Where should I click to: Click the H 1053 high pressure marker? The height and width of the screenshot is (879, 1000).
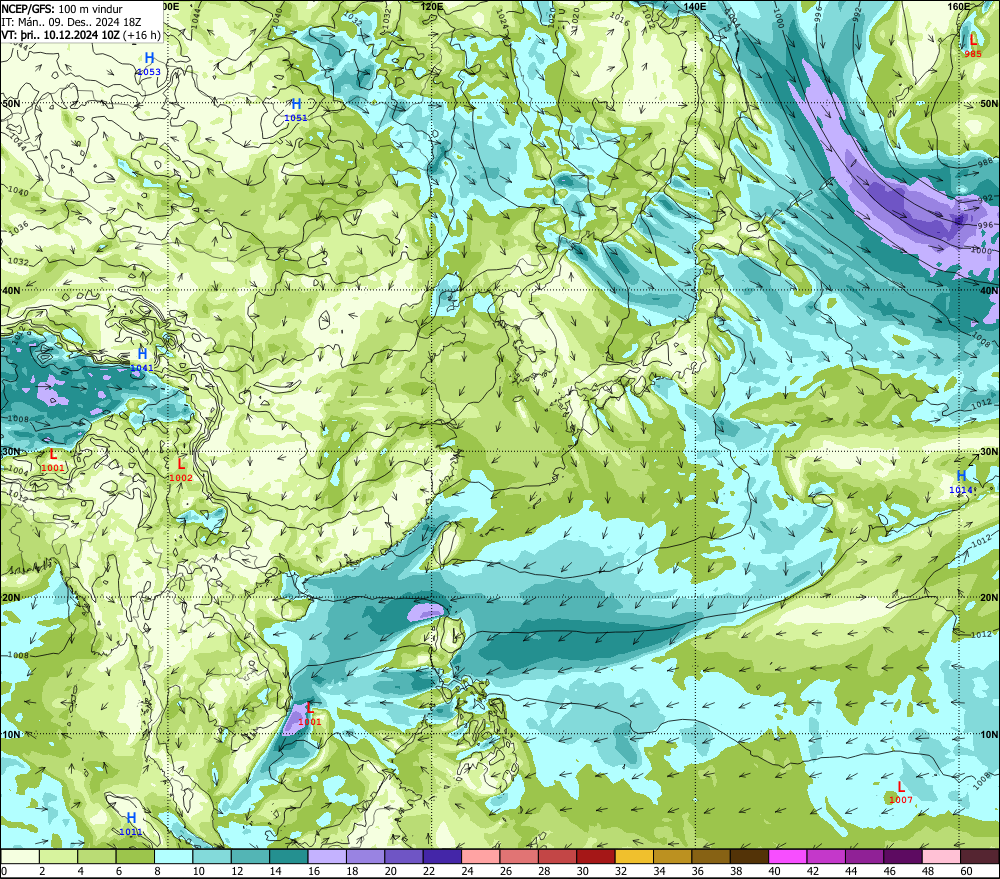tap(149, 64)
